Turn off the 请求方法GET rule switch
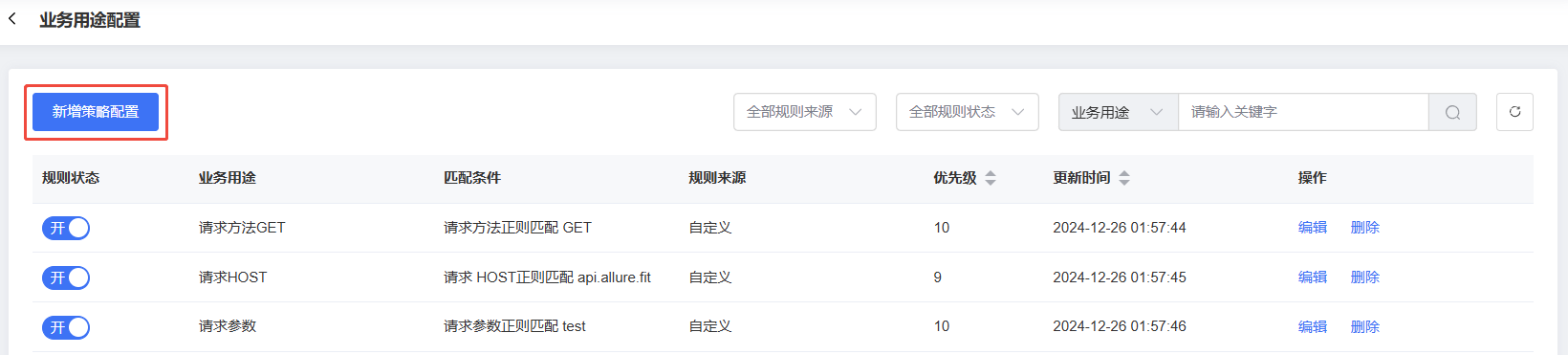The image size is (1568, 355). click(66, 228)
